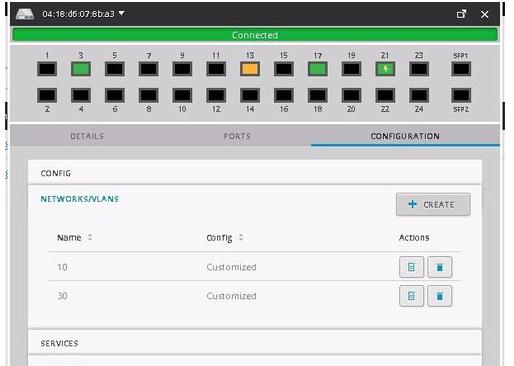Select switch port 7
Image resolution: width=514 pixels, height=366 pixels.
click(x=149, y=69)
